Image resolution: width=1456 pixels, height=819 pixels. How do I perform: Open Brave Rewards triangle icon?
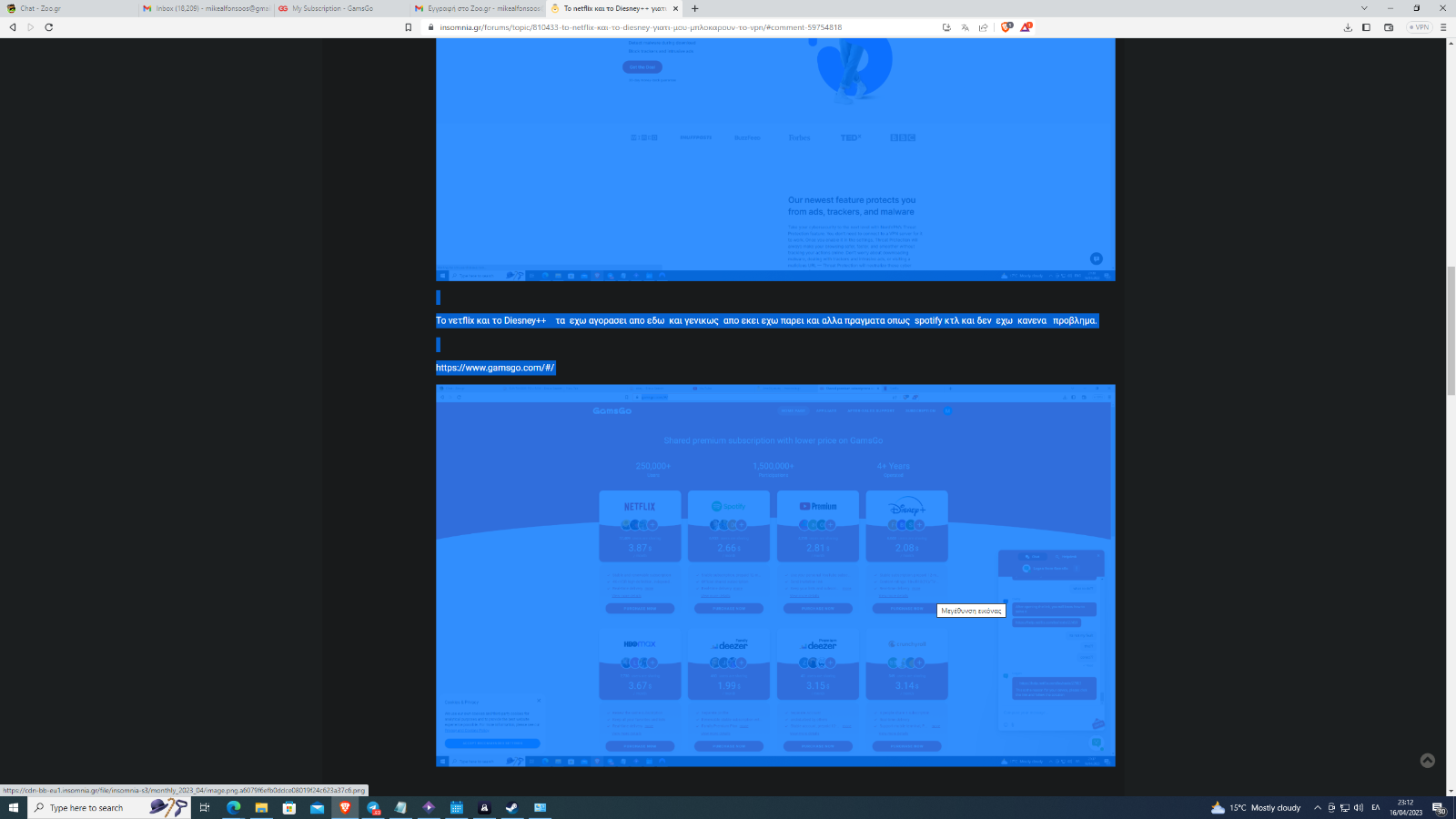[1026, 27]
